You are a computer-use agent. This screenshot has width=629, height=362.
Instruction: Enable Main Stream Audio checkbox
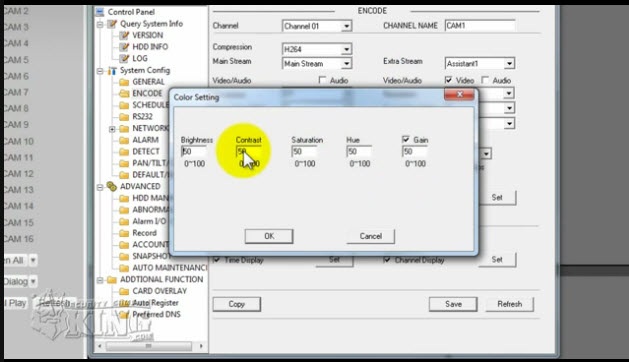point(322,80)
